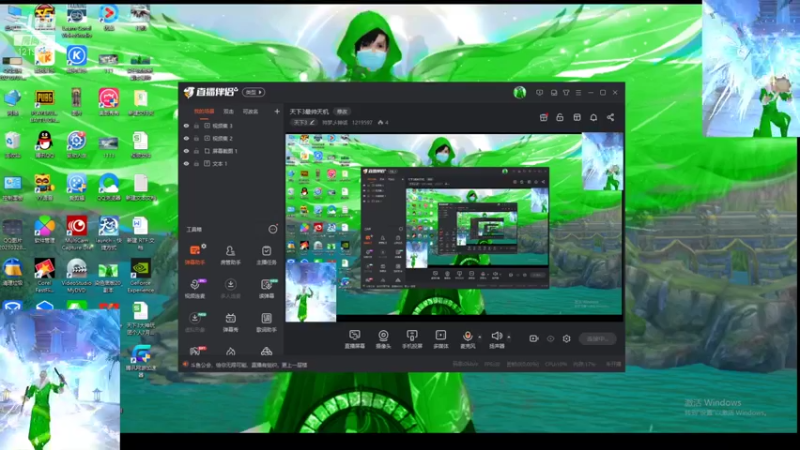Open calendar icon with red dot
Image resolution: width=800 pixels, height=450 pixels.
[x=543, y=117]
